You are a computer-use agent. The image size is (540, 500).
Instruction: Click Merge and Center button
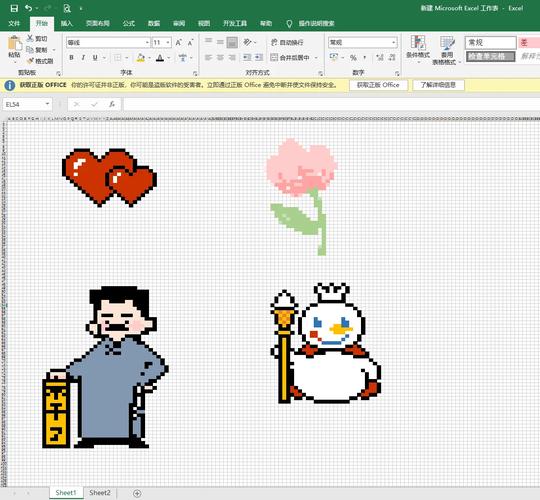[x=290, y=58]
